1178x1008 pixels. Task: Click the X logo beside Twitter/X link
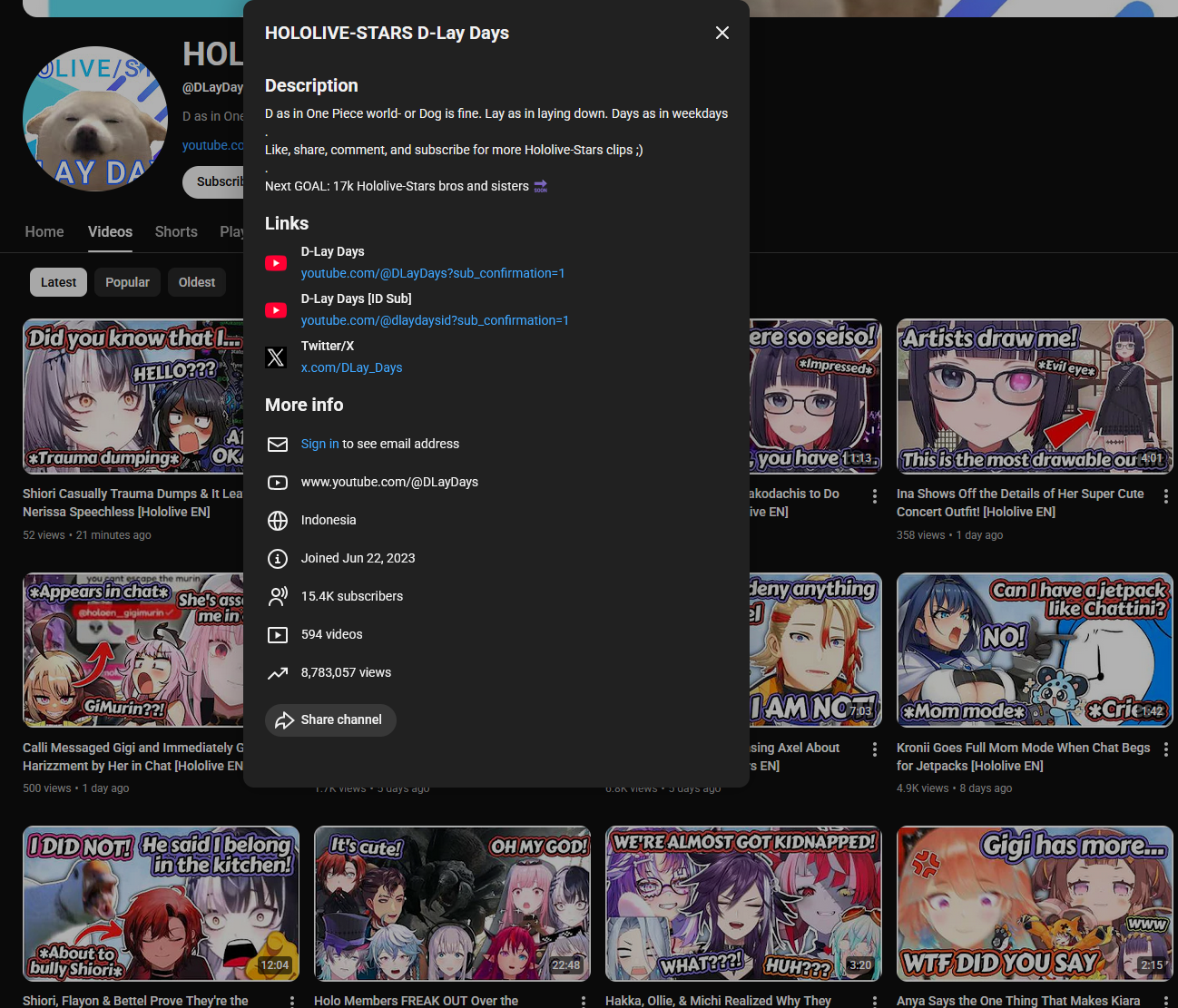pos(276,357)
